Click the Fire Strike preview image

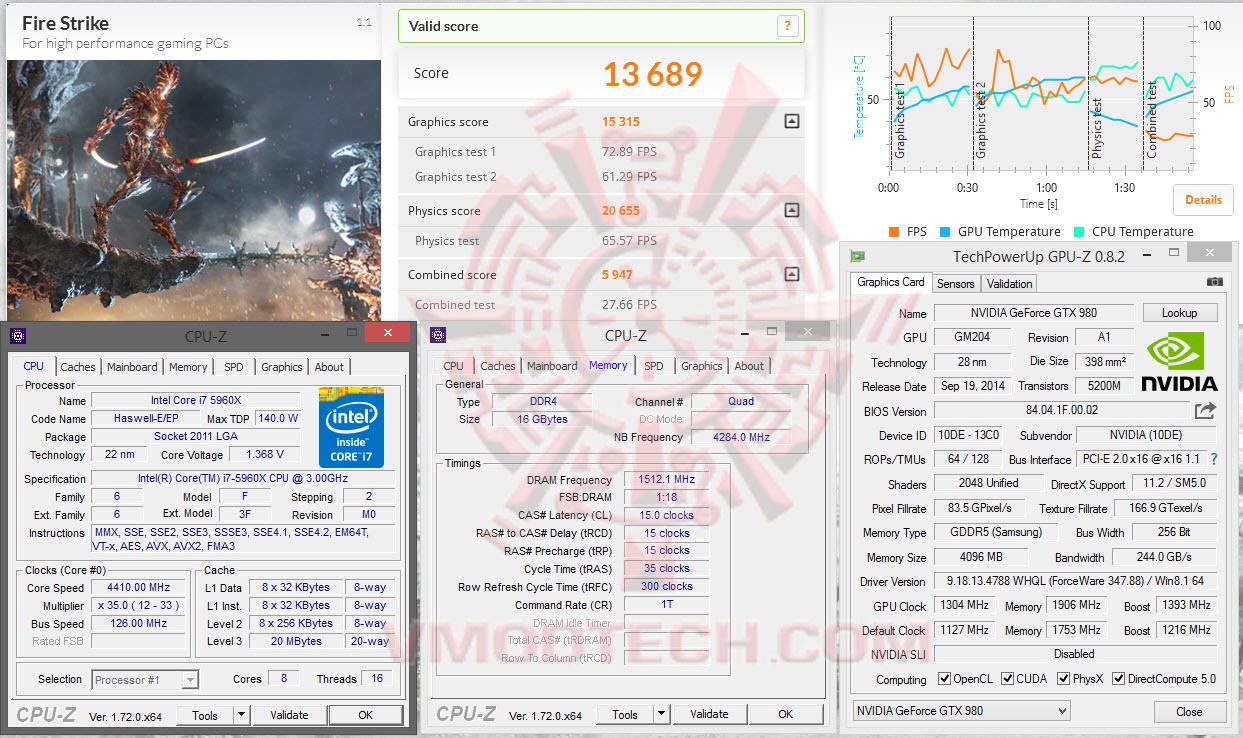tap(194, 190)
